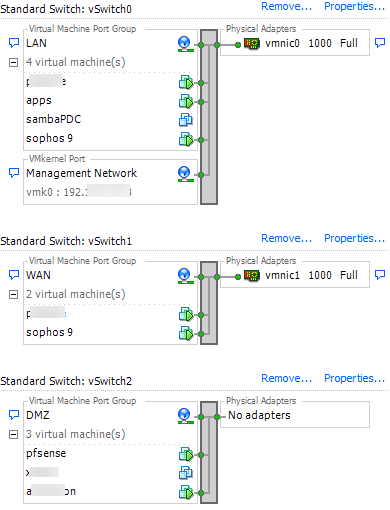Click the speech bubble icon right of vmnic1

pyautogui.click(x=380, y=275)
